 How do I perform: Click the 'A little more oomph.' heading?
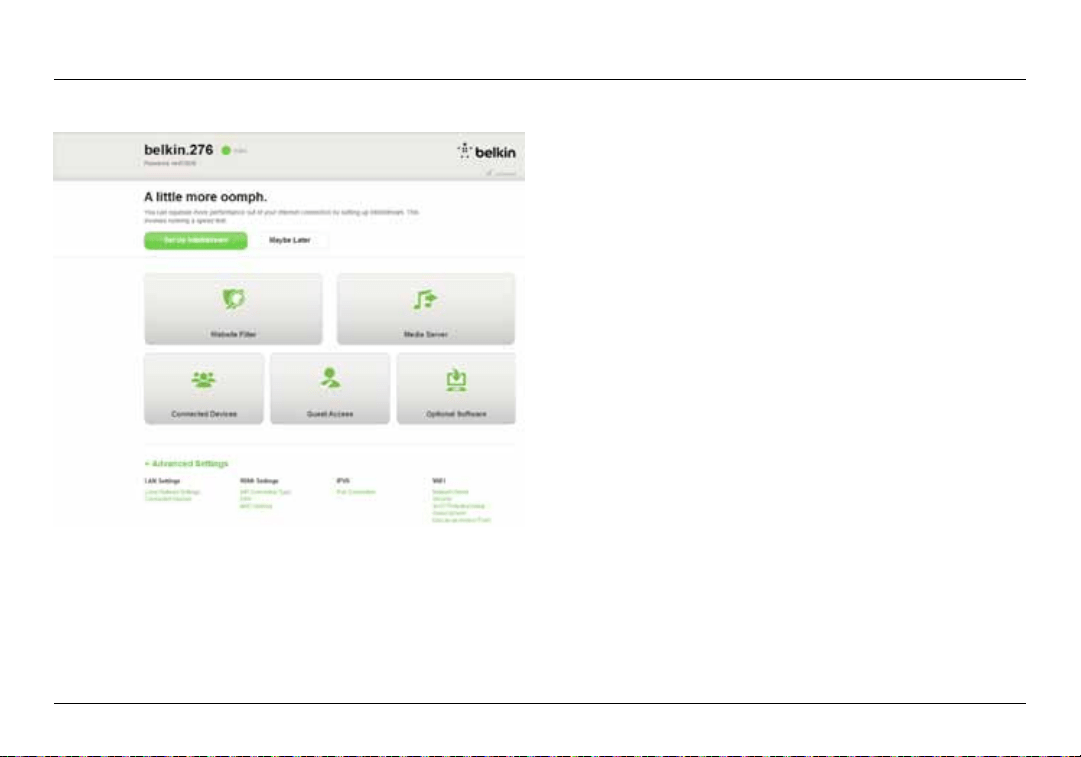[x=205, y=197]
